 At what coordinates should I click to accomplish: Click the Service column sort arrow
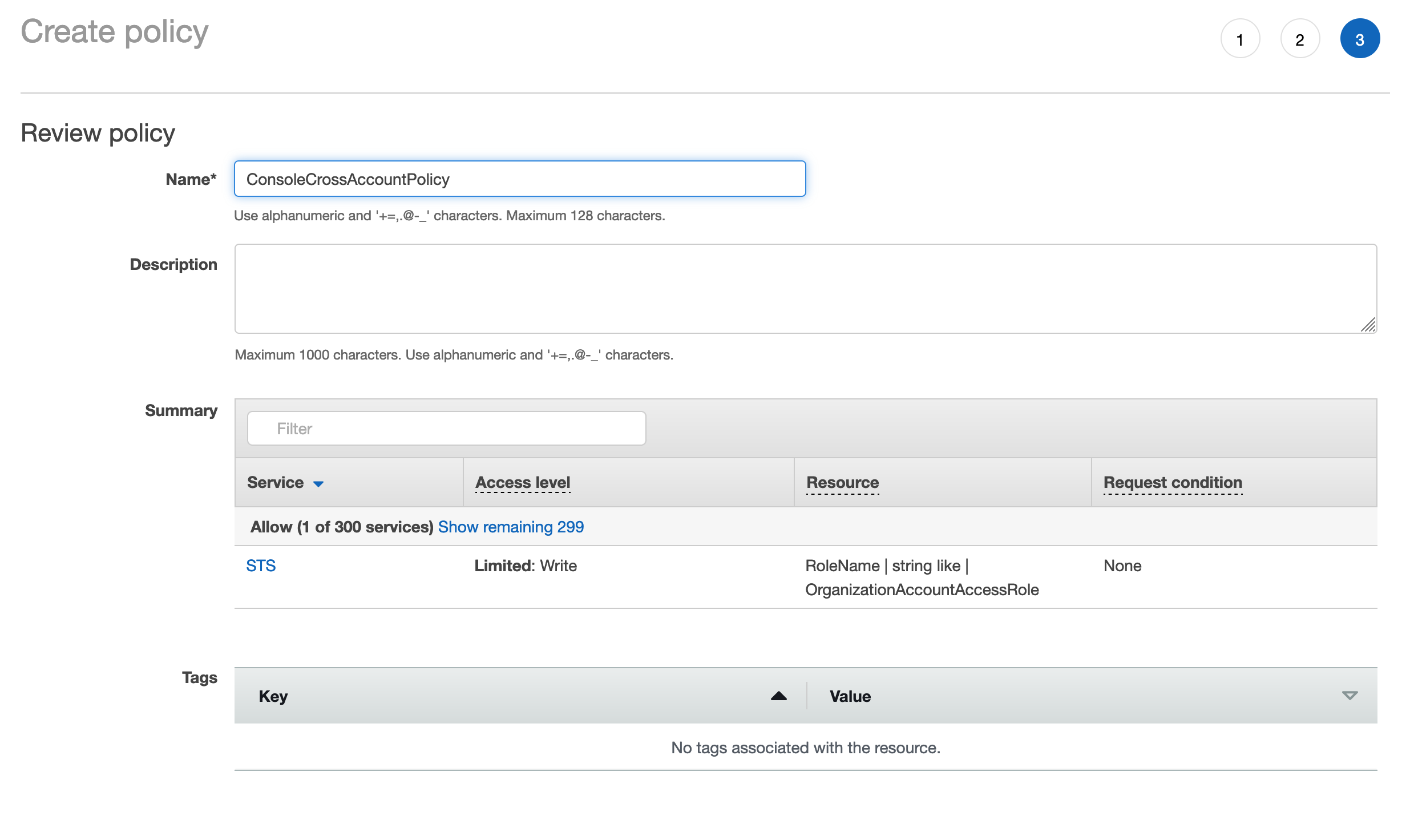[318, 484]
